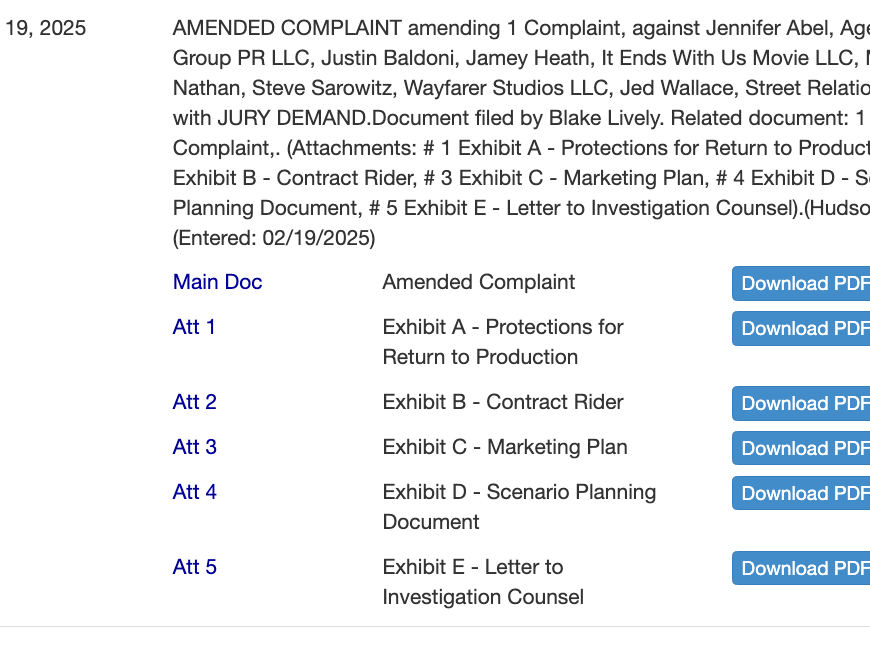
Task: Open the Att 4 attachment link
Action: click(x=194, y=492)
